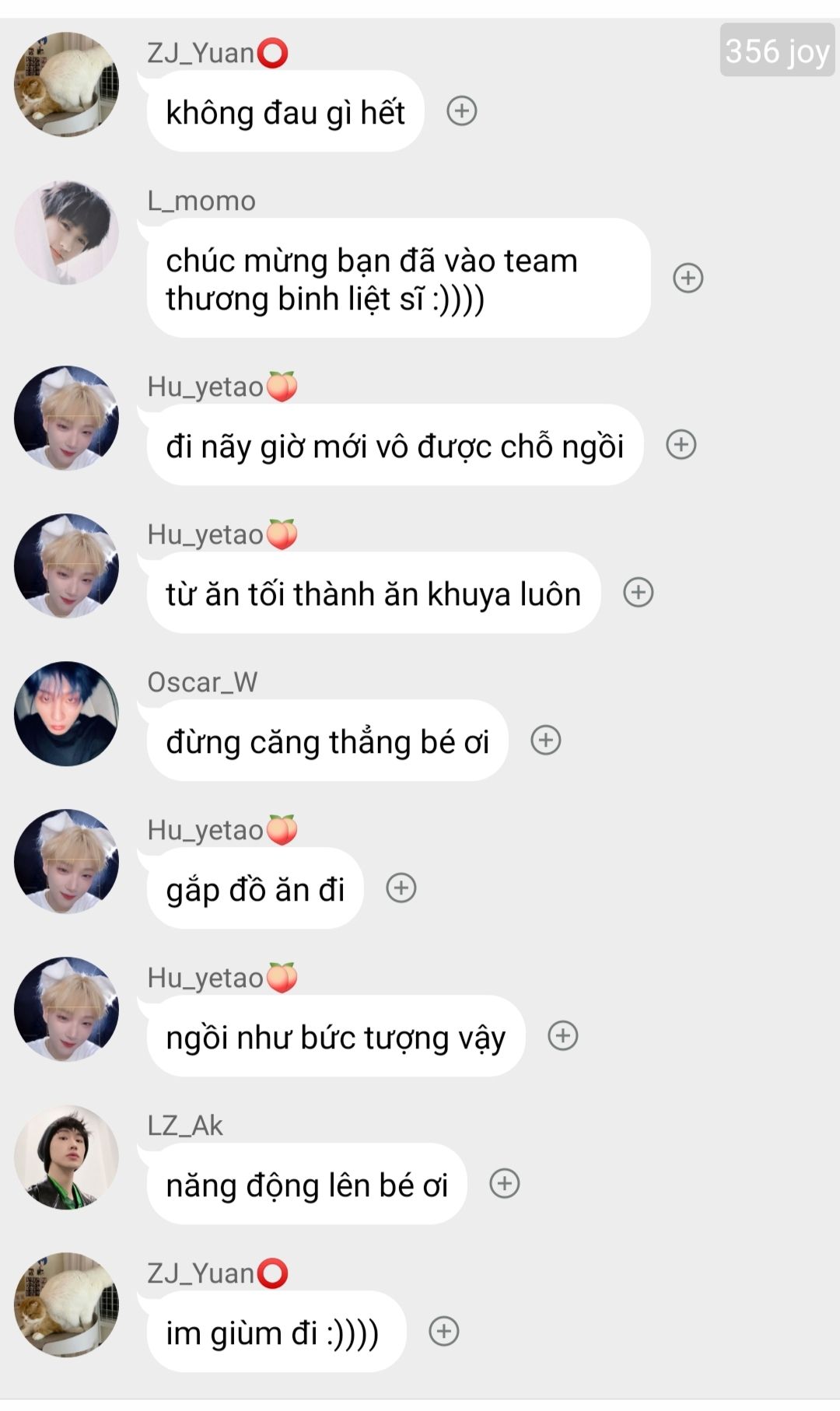Select the "đừng căng thẳng bé ơi" message bubble
Image resolution: width=840 pixels, height=1411 pixels.
(x=327, y=741)
